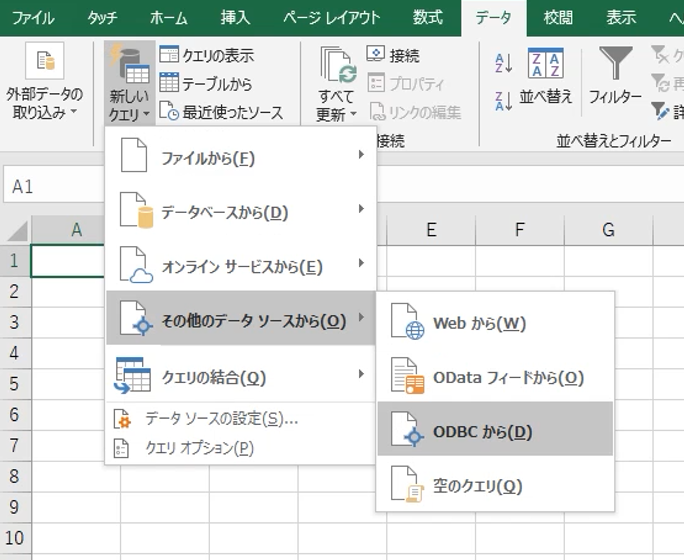Expand the オンライン サービスから submenu arrow
684x560 pixels.
coord(361,263)
